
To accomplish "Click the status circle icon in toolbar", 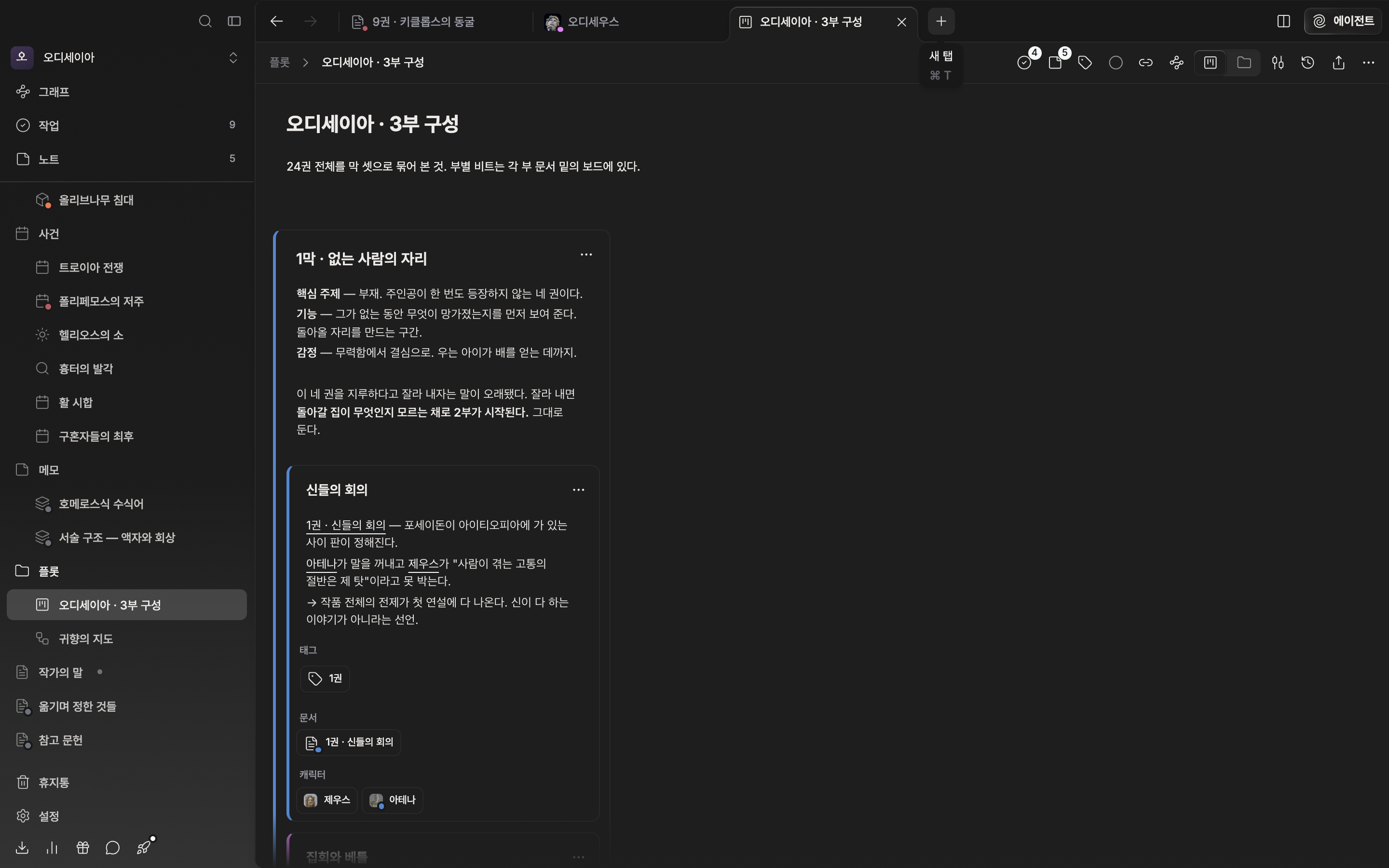I will pyautogui.click(x=1115, y=63).
